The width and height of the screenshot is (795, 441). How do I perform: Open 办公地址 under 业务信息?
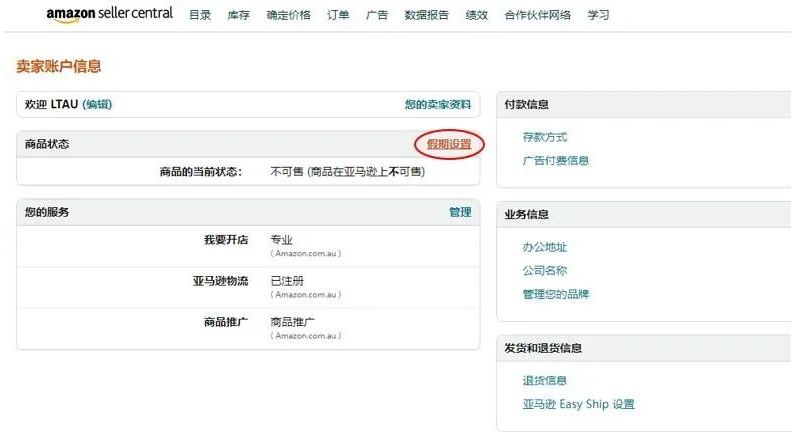pos(545,247)
